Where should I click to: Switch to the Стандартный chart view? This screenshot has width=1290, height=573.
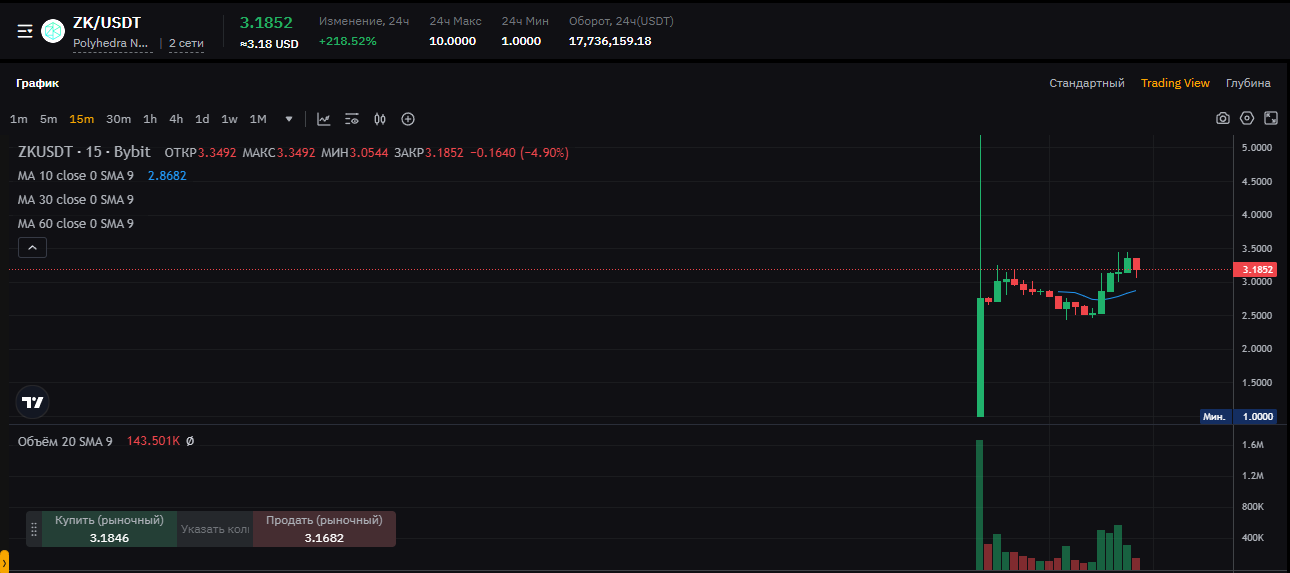coord(1087,83)
